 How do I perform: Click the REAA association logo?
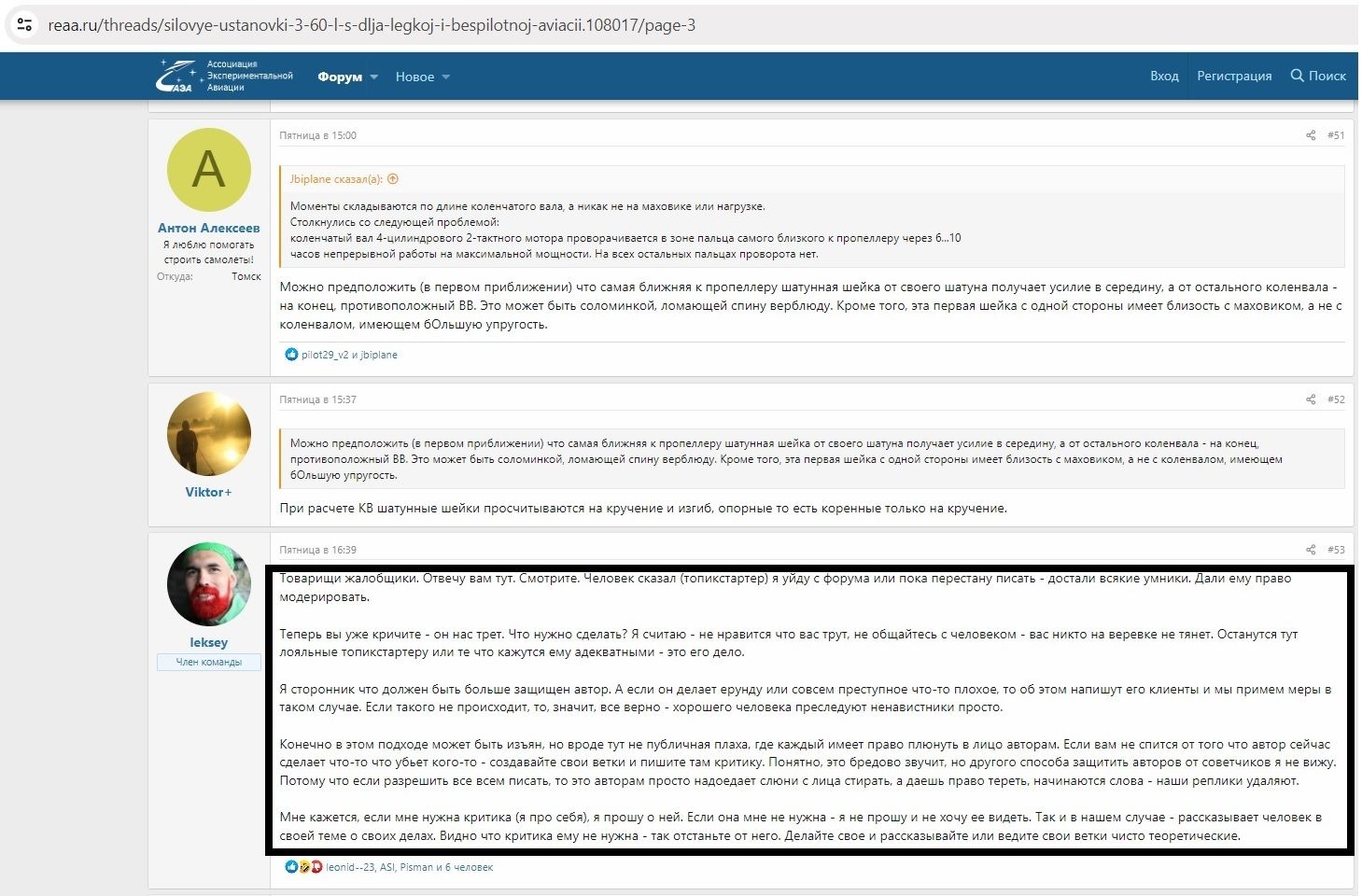(224, 76)
